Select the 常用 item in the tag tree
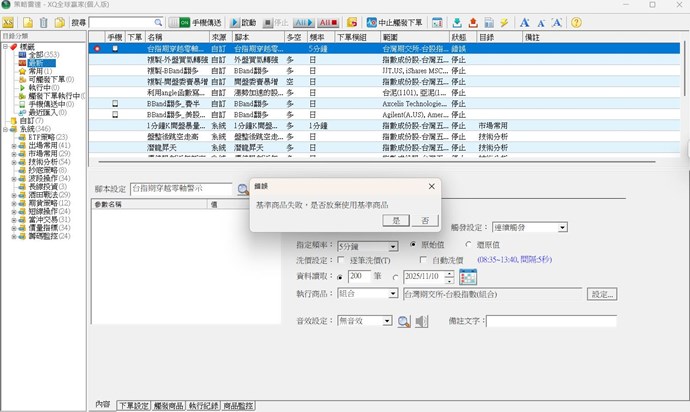Viewport: 690px width, 412px height. [37, 72]
